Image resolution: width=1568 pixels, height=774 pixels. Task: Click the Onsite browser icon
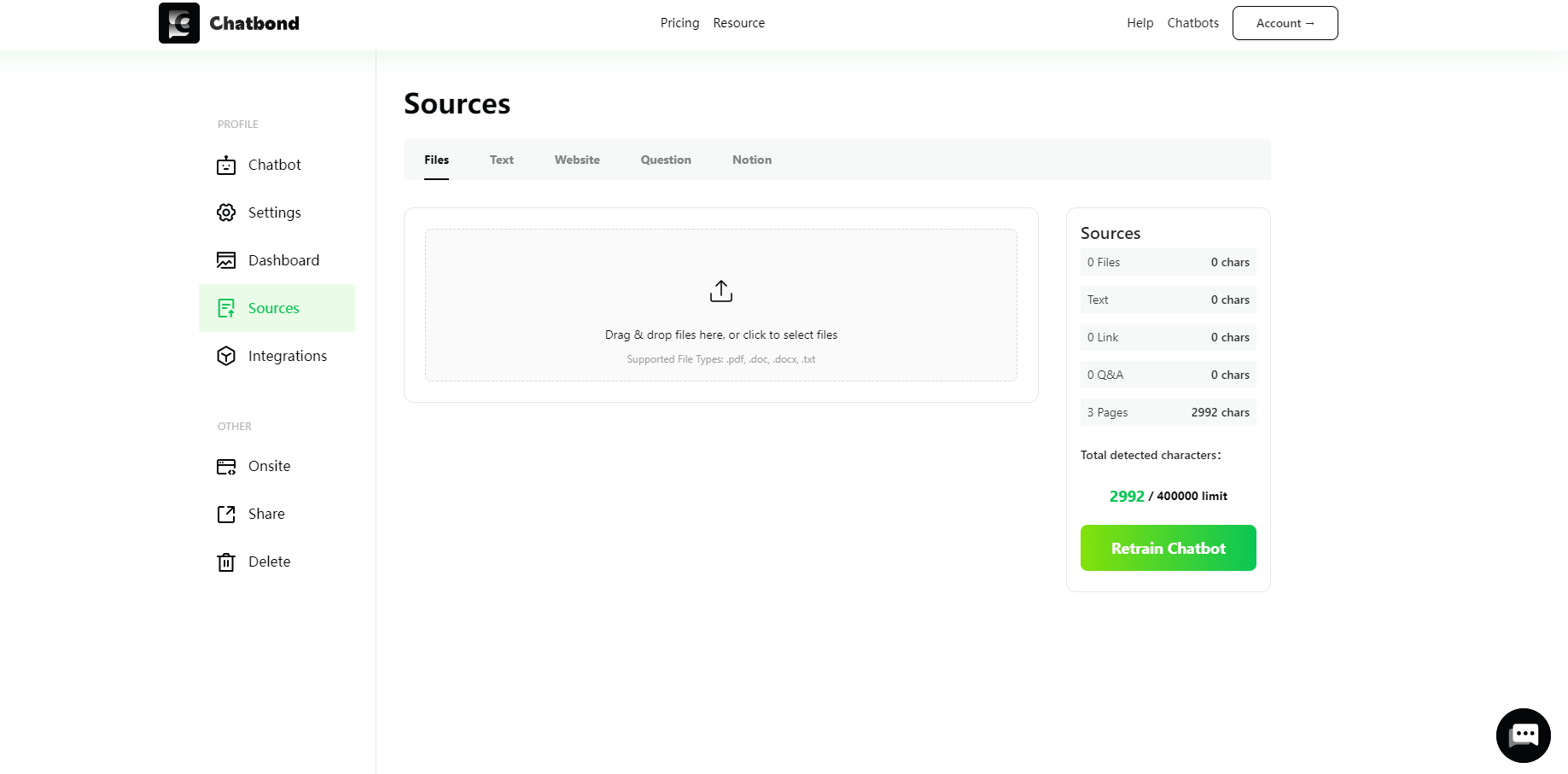tap(226, 467)
